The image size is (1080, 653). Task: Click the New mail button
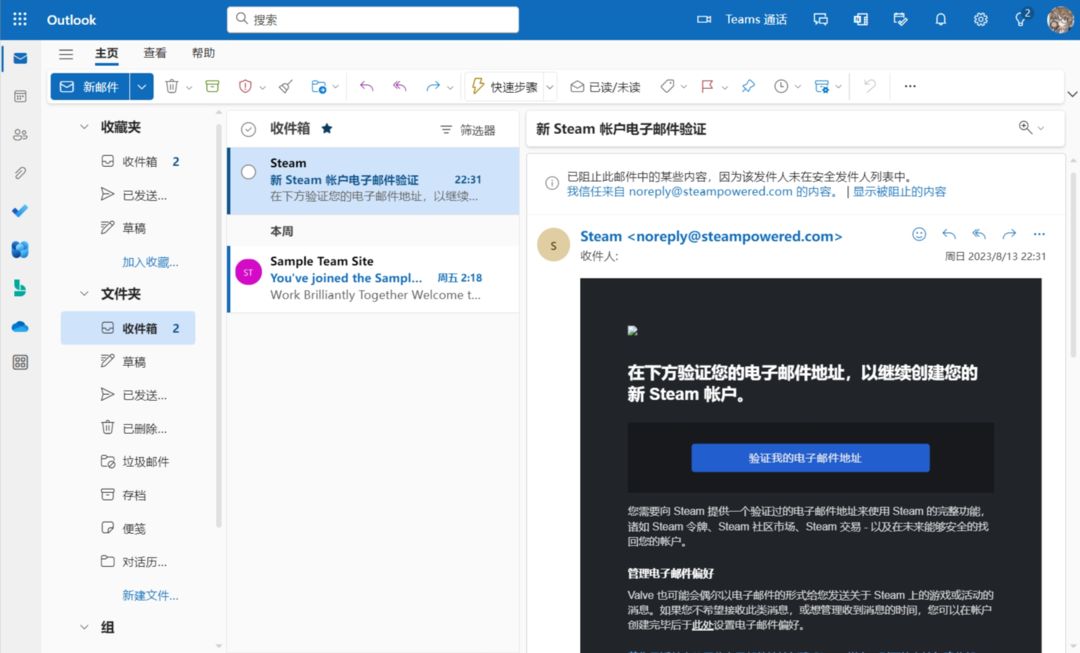coord(90,87)
